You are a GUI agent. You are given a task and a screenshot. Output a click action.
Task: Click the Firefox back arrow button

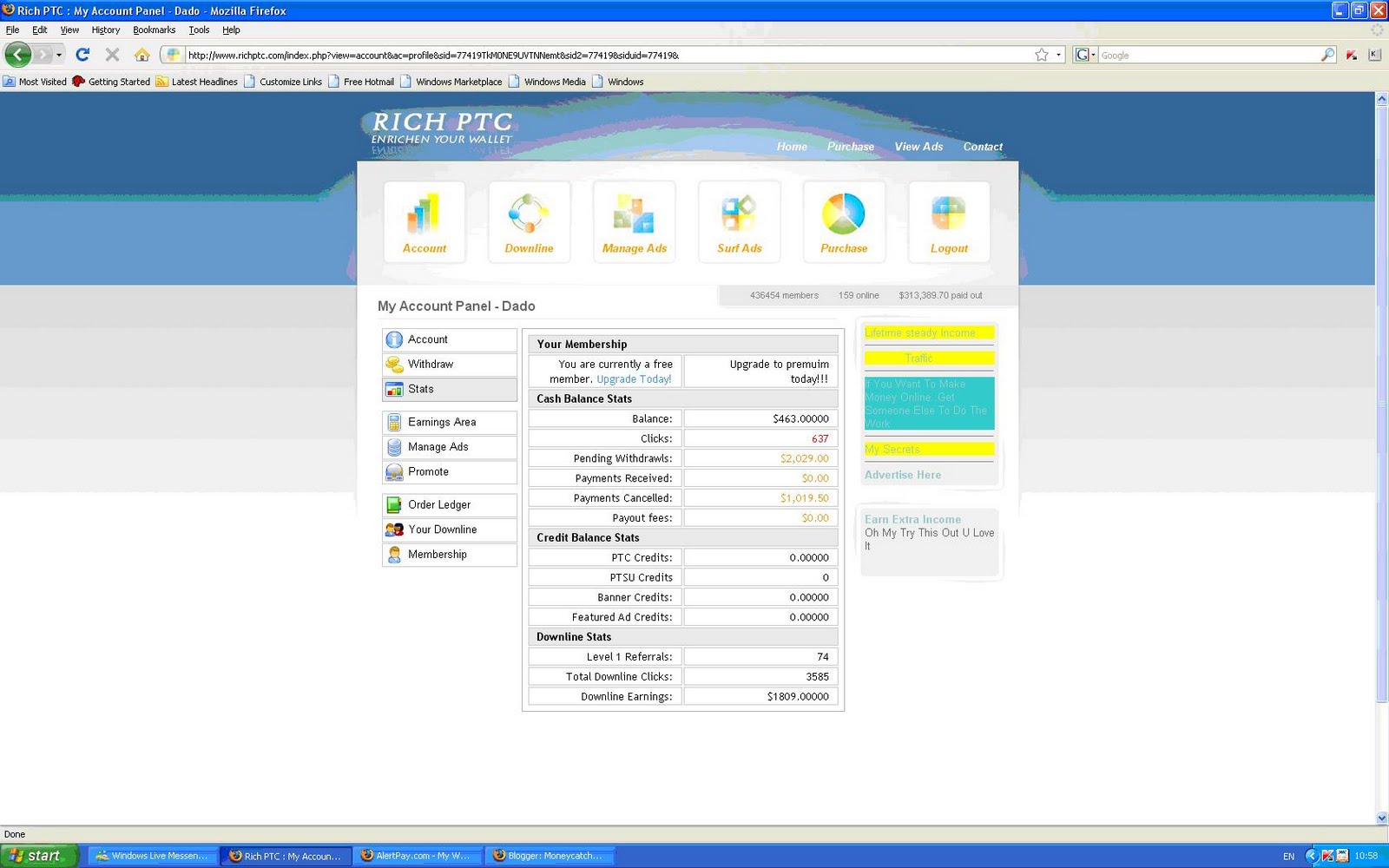point(18,55)
